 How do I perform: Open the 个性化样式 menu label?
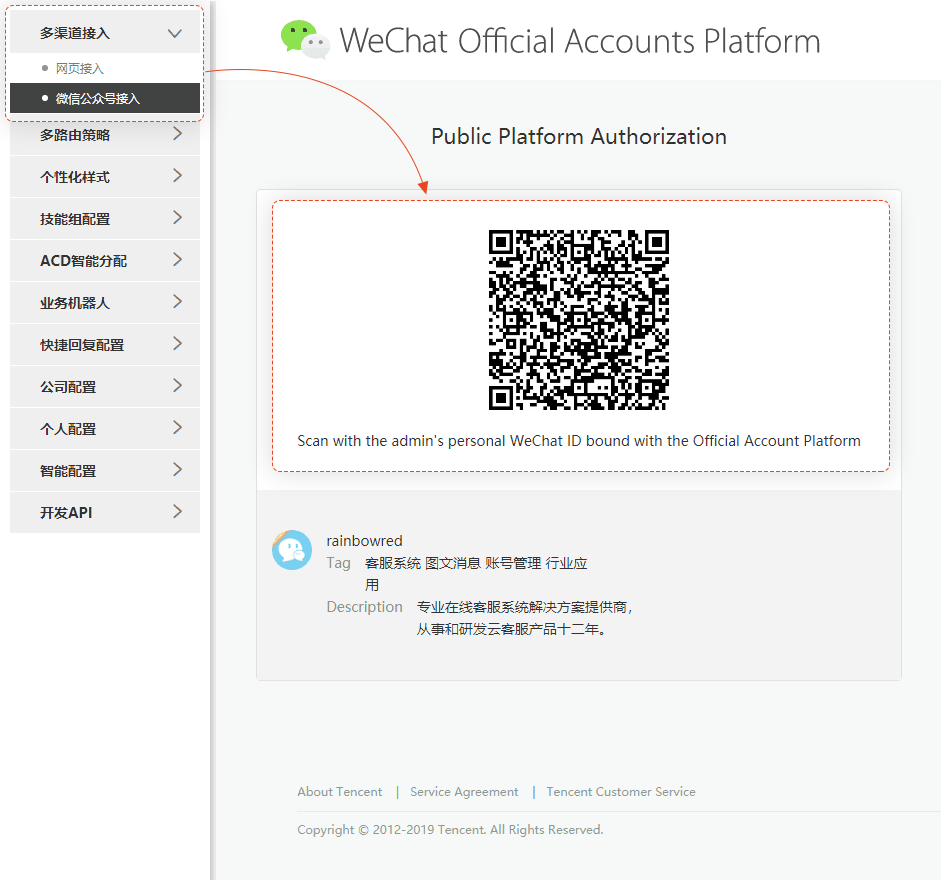[75, 177]
